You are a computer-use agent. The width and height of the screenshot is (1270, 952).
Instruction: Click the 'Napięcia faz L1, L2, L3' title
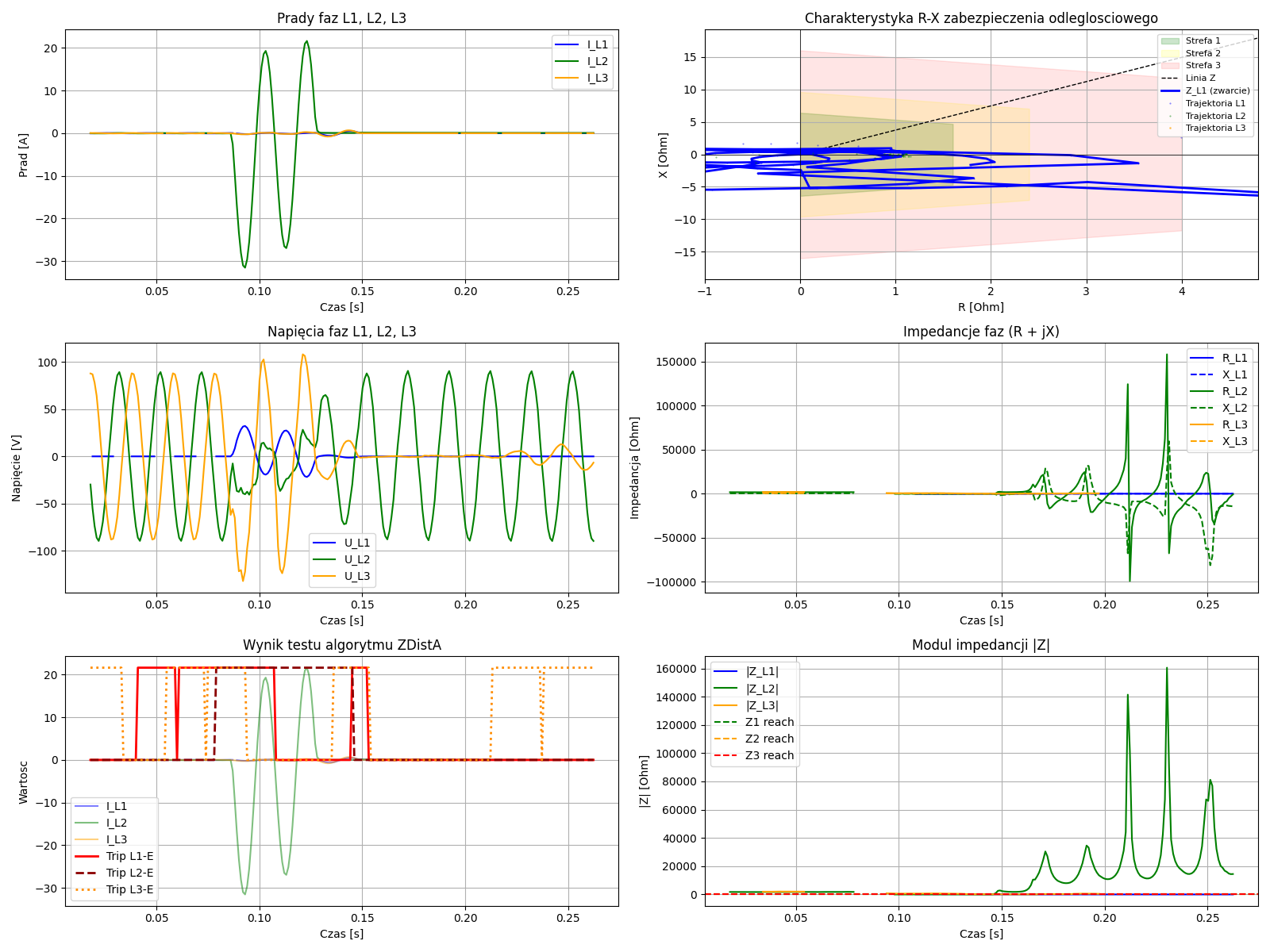point(341,332)
